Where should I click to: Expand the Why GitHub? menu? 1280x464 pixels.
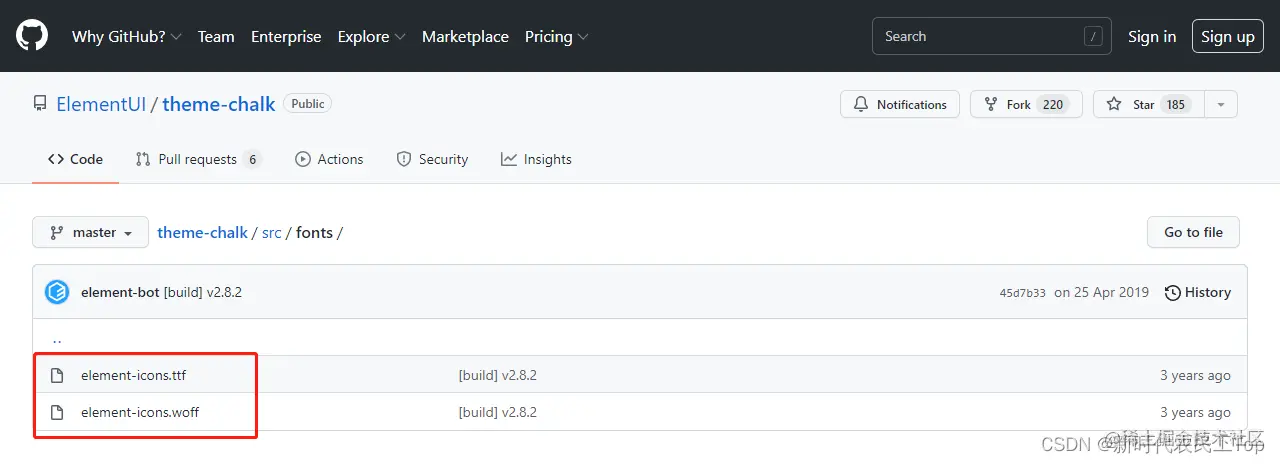[x=126, y=36]
